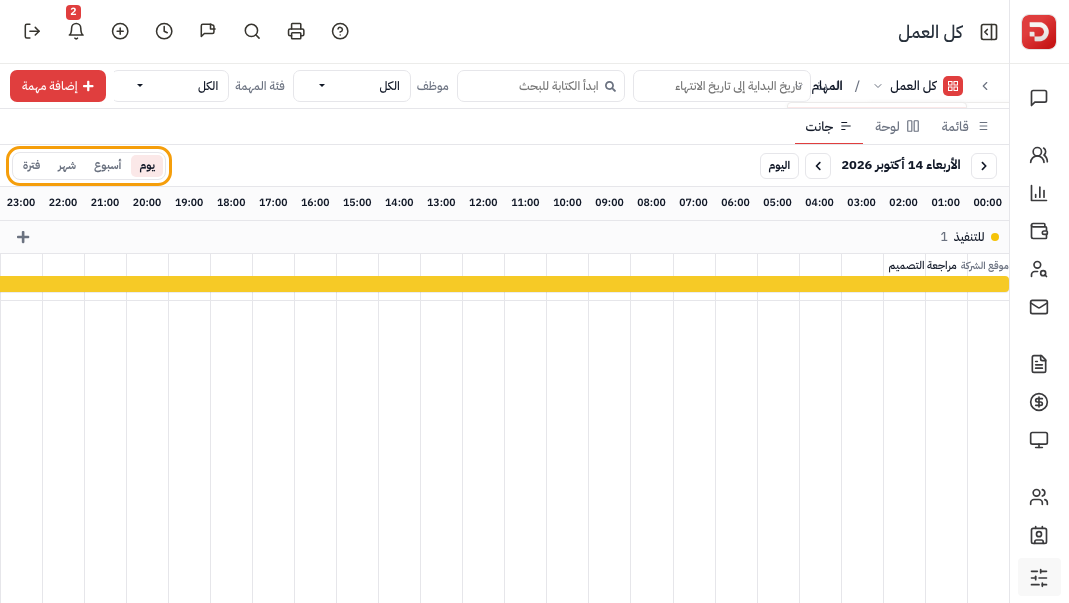Click the start-to-end date range field

[x=722, y=86]
